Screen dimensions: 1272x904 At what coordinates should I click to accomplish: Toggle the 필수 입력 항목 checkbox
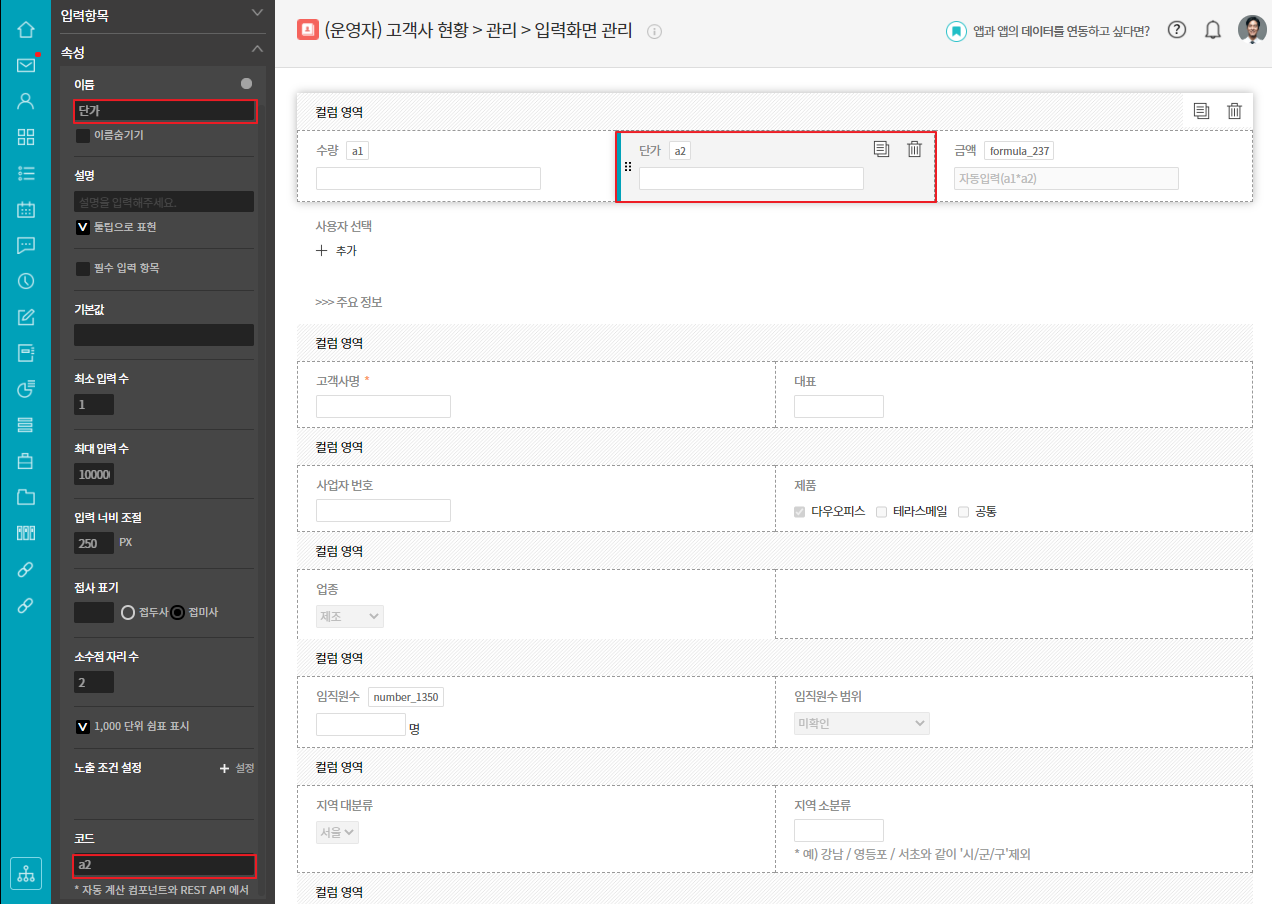click(x=83, y=268)
